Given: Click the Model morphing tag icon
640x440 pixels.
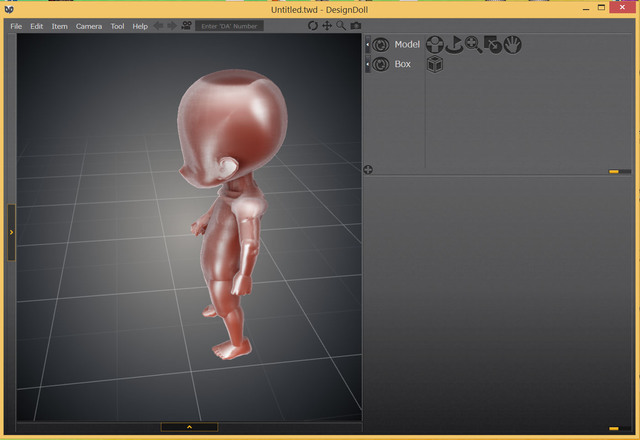Looking at the screenshot, I should pyautogui.click(x=493, y=45).
